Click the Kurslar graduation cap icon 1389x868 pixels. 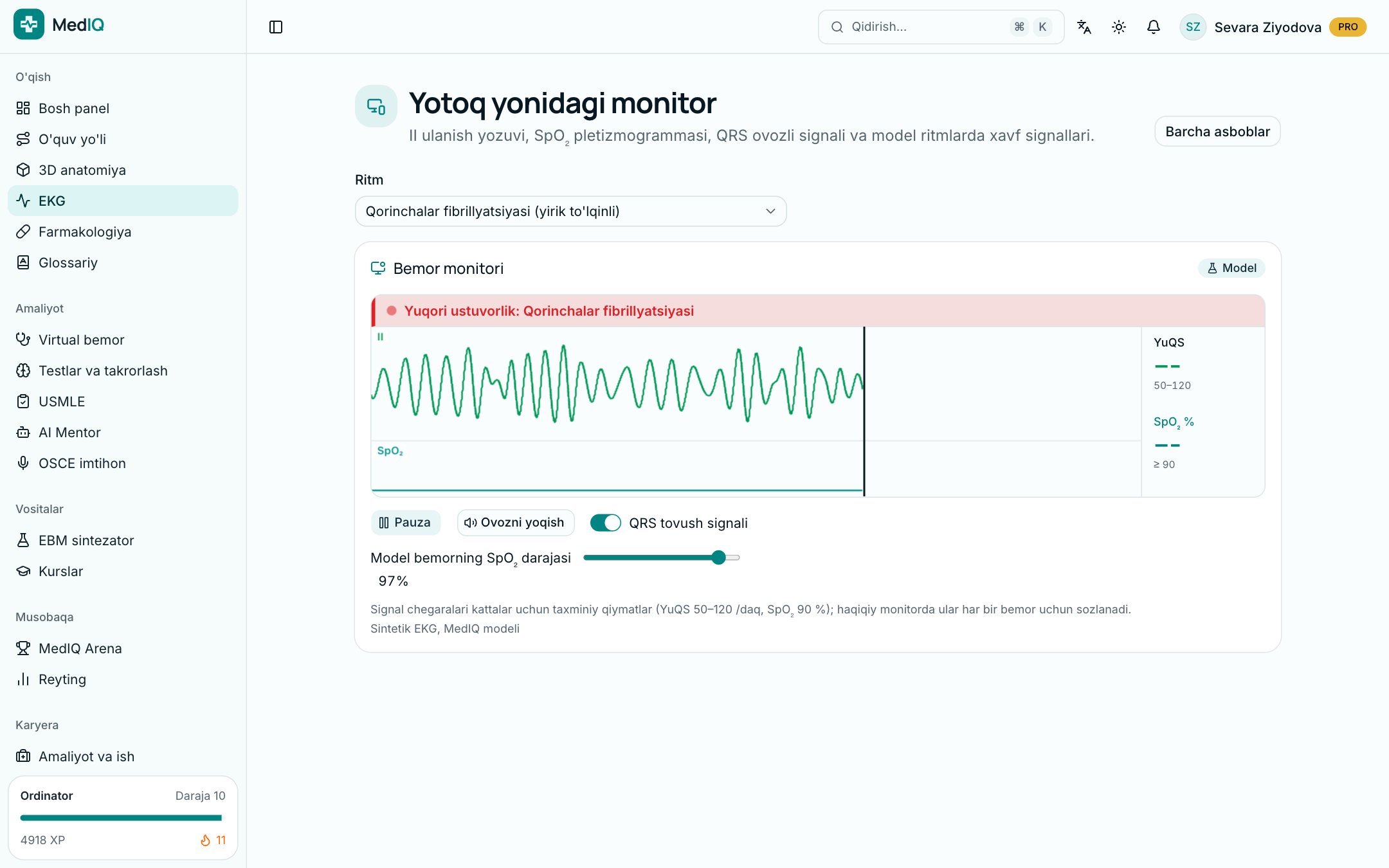coord(23,571)
